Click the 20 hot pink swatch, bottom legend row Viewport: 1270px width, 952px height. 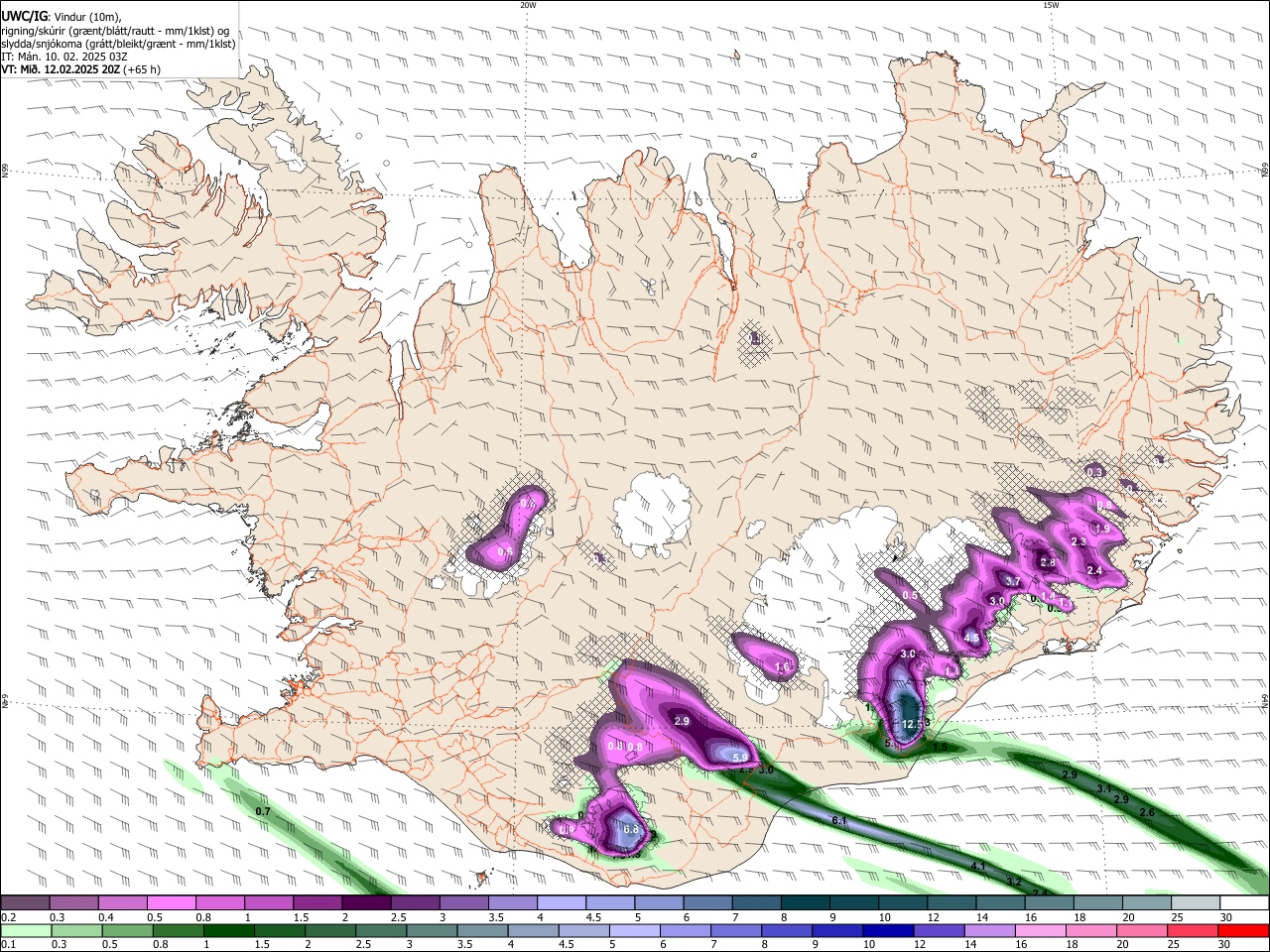pyautogui.click(x=1142, y=930)
